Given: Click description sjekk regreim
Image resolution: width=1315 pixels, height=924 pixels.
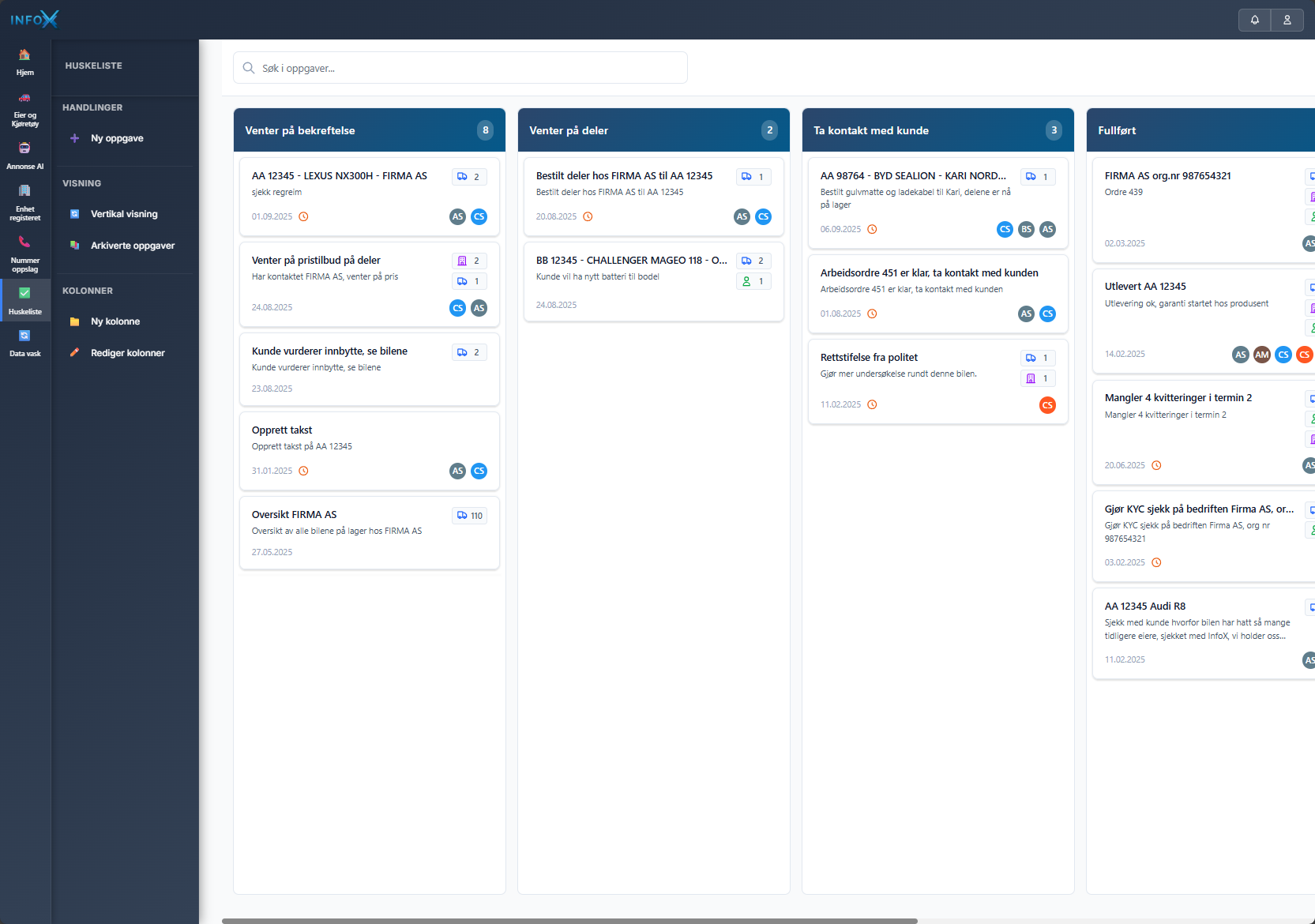Looking at the screenshot, I should pos(276,192).
